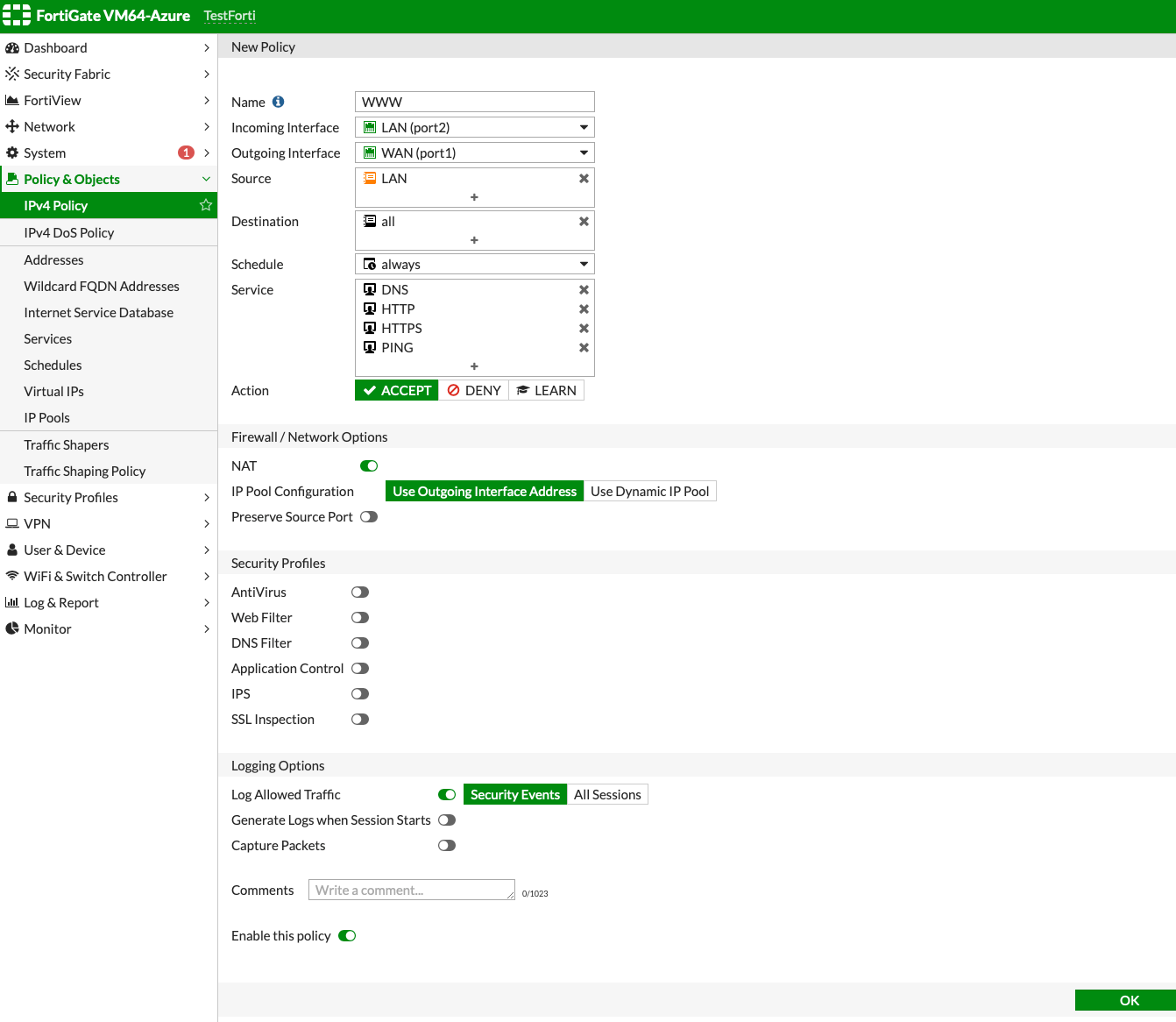1176x1022 pixels.
Task: Click the service icon beside HTTPS entry
Action: pos(369,328)
